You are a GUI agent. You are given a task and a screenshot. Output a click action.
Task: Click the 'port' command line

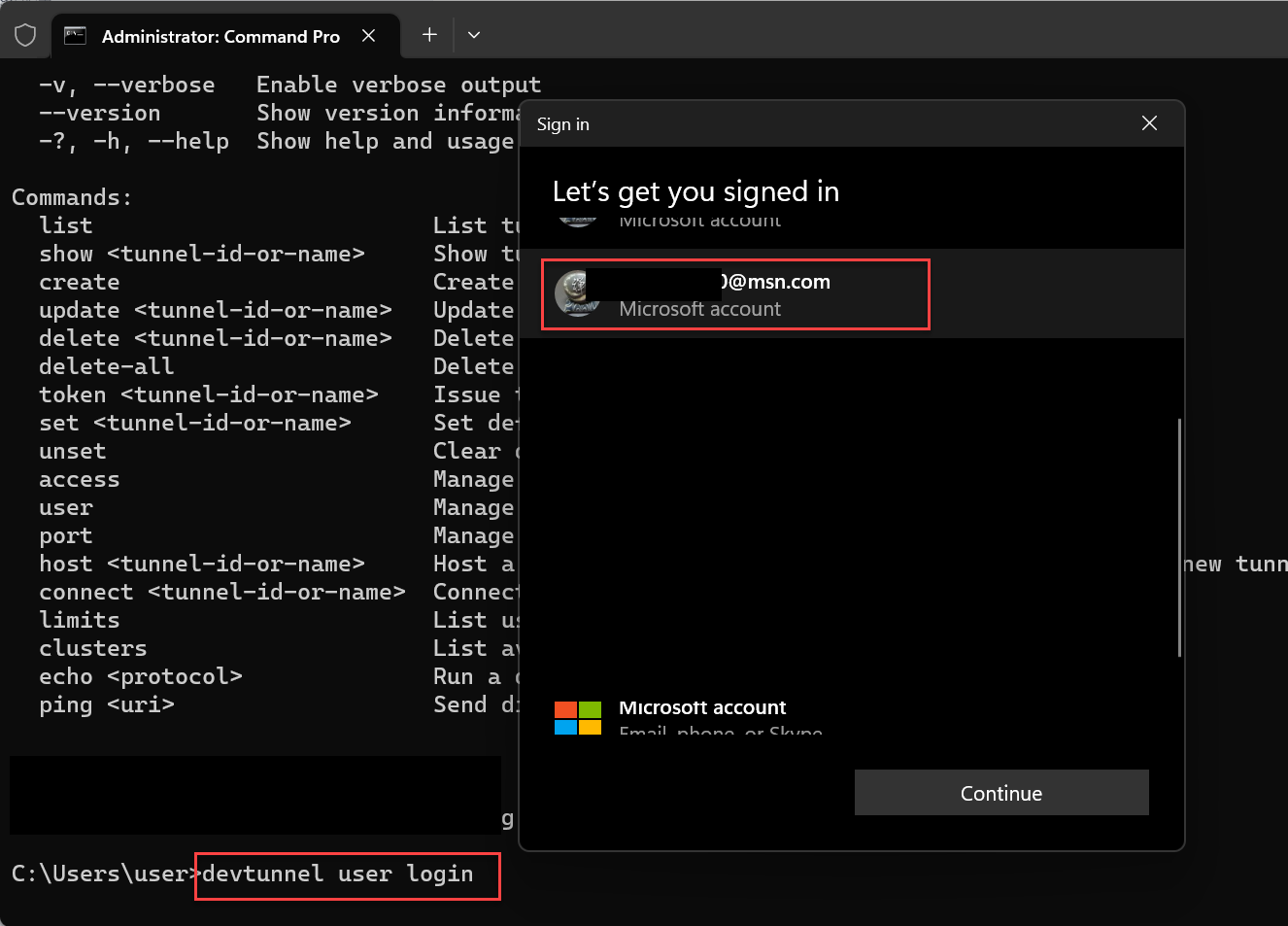[x=66, y=535]
